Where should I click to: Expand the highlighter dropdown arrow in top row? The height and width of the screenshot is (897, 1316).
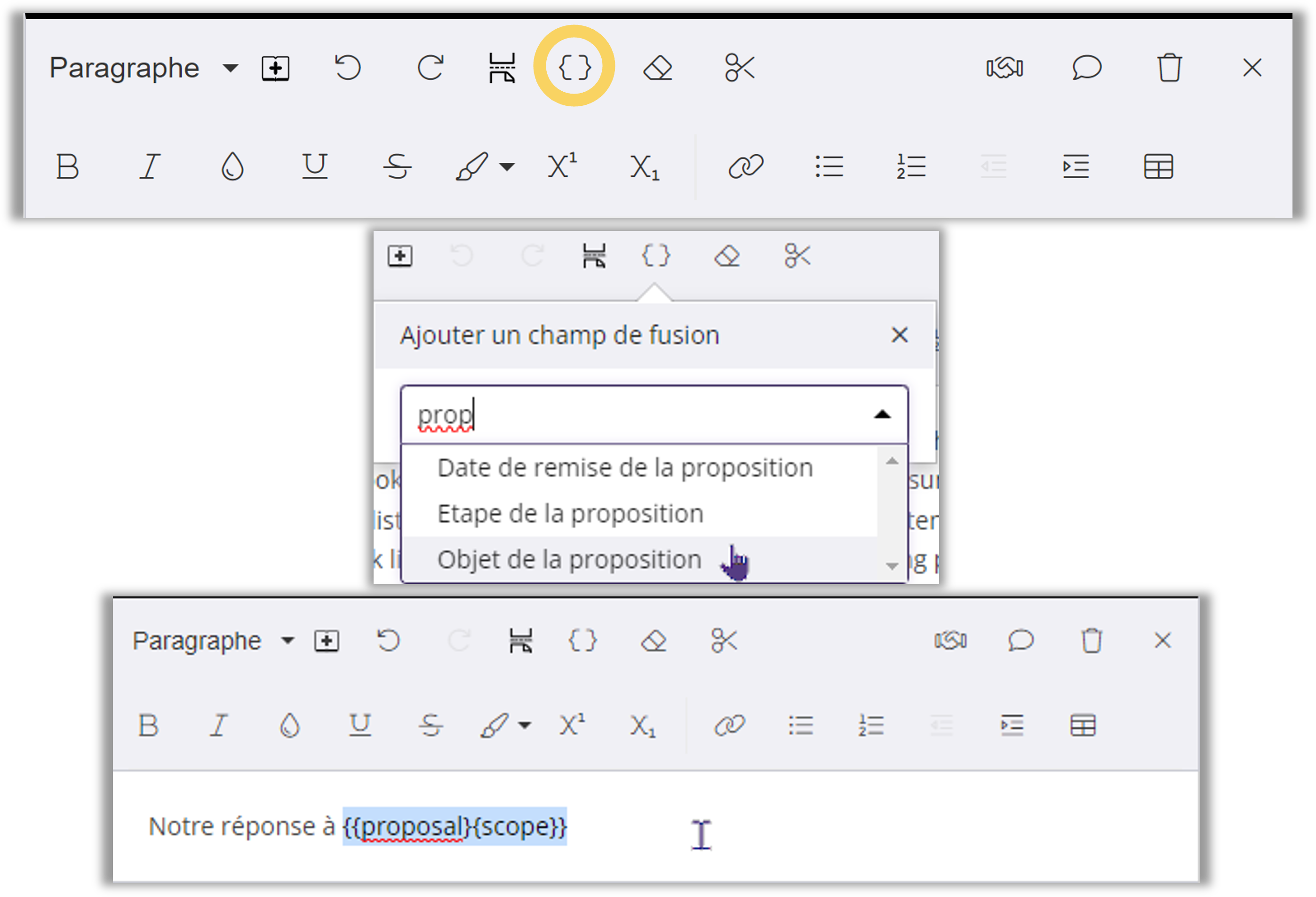pyautogui.click(x=507, y=167)
